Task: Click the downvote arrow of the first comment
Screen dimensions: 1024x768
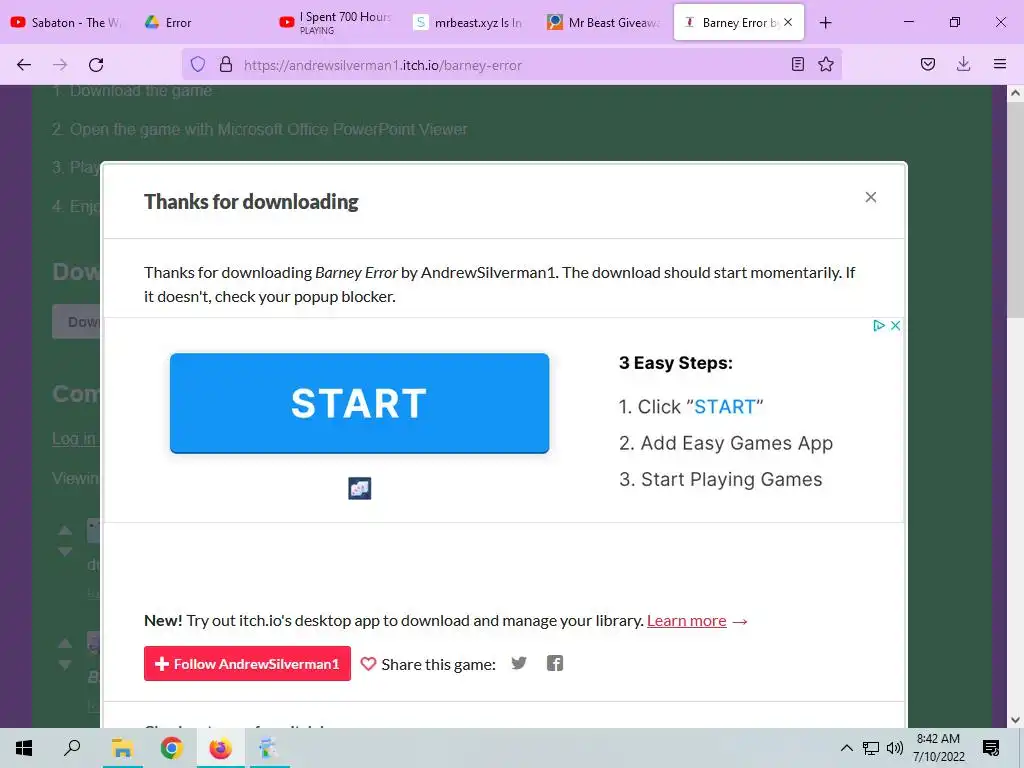Action: 65,552
